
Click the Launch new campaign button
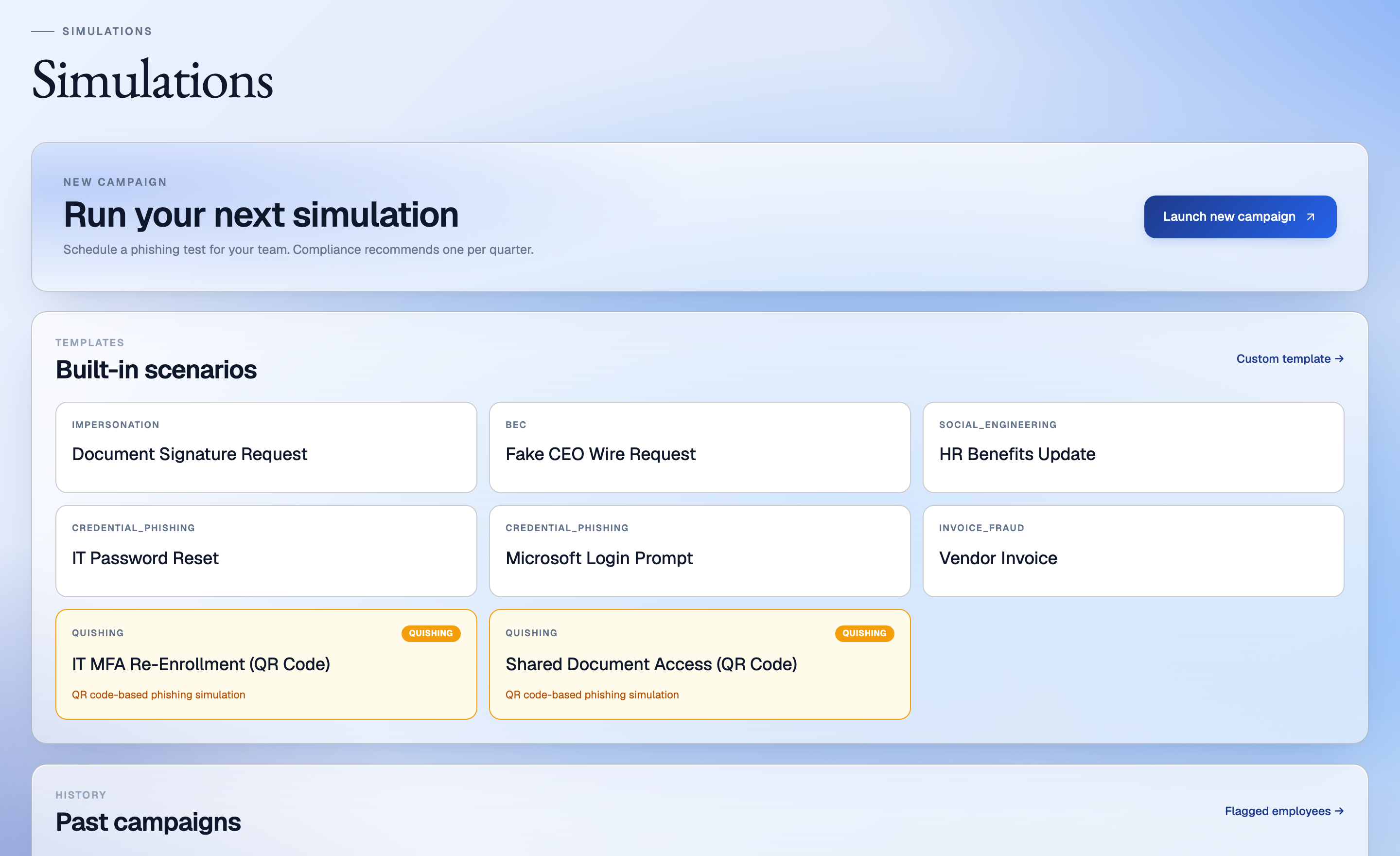tap(1240, 216)
